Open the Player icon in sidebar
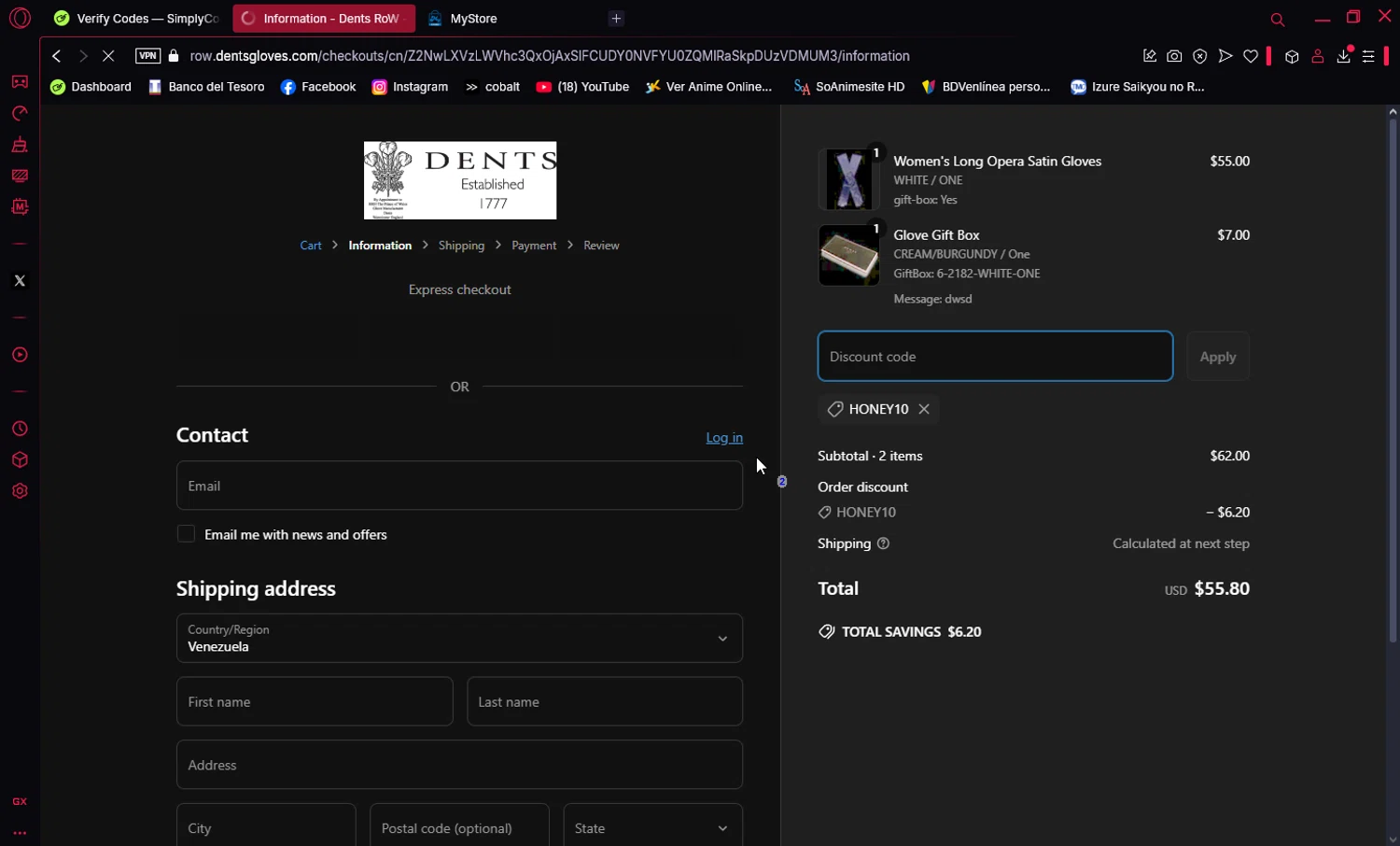Screen dimensions: 1400x846 20,355
